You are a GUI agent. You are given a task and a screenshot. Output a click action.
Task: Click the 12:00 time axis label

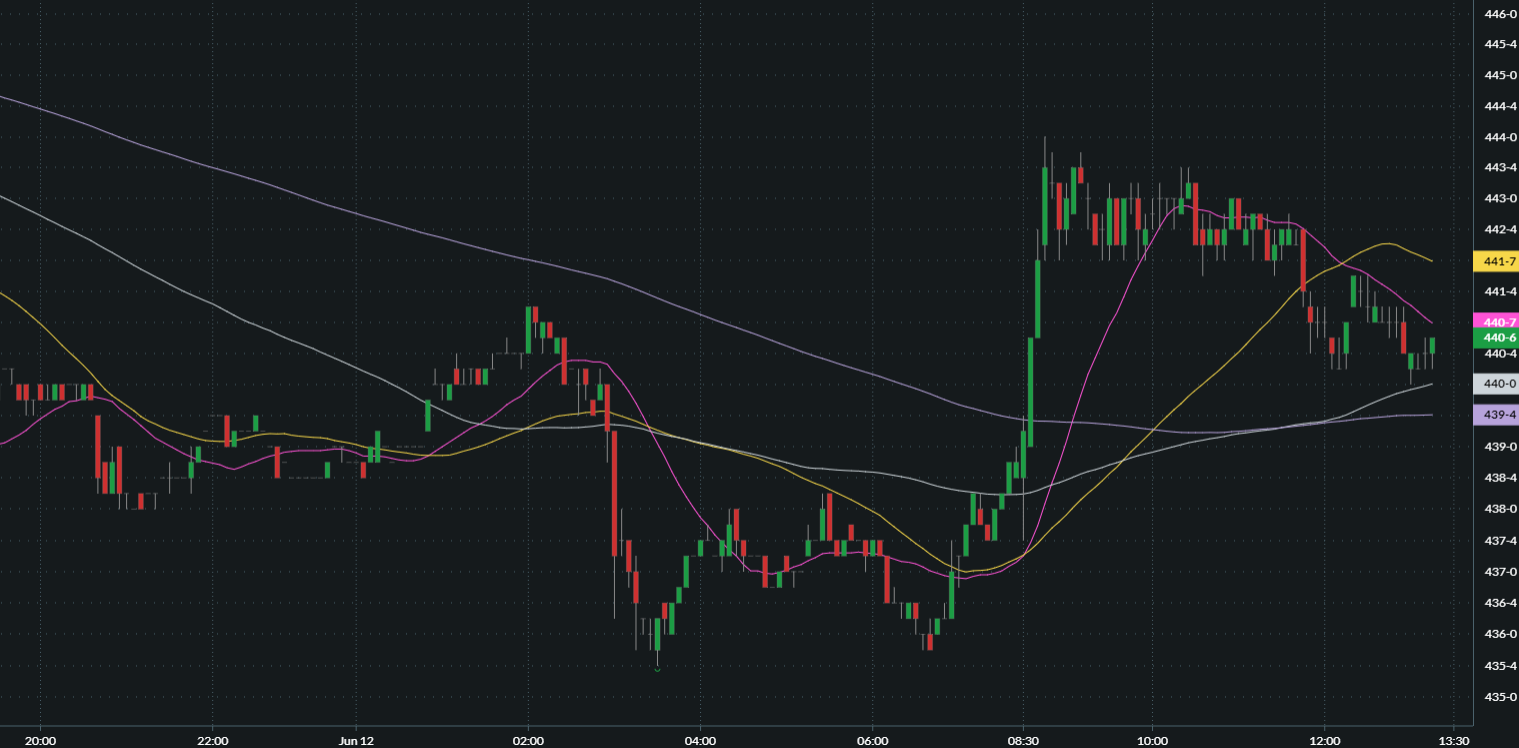coord(1324,740)
